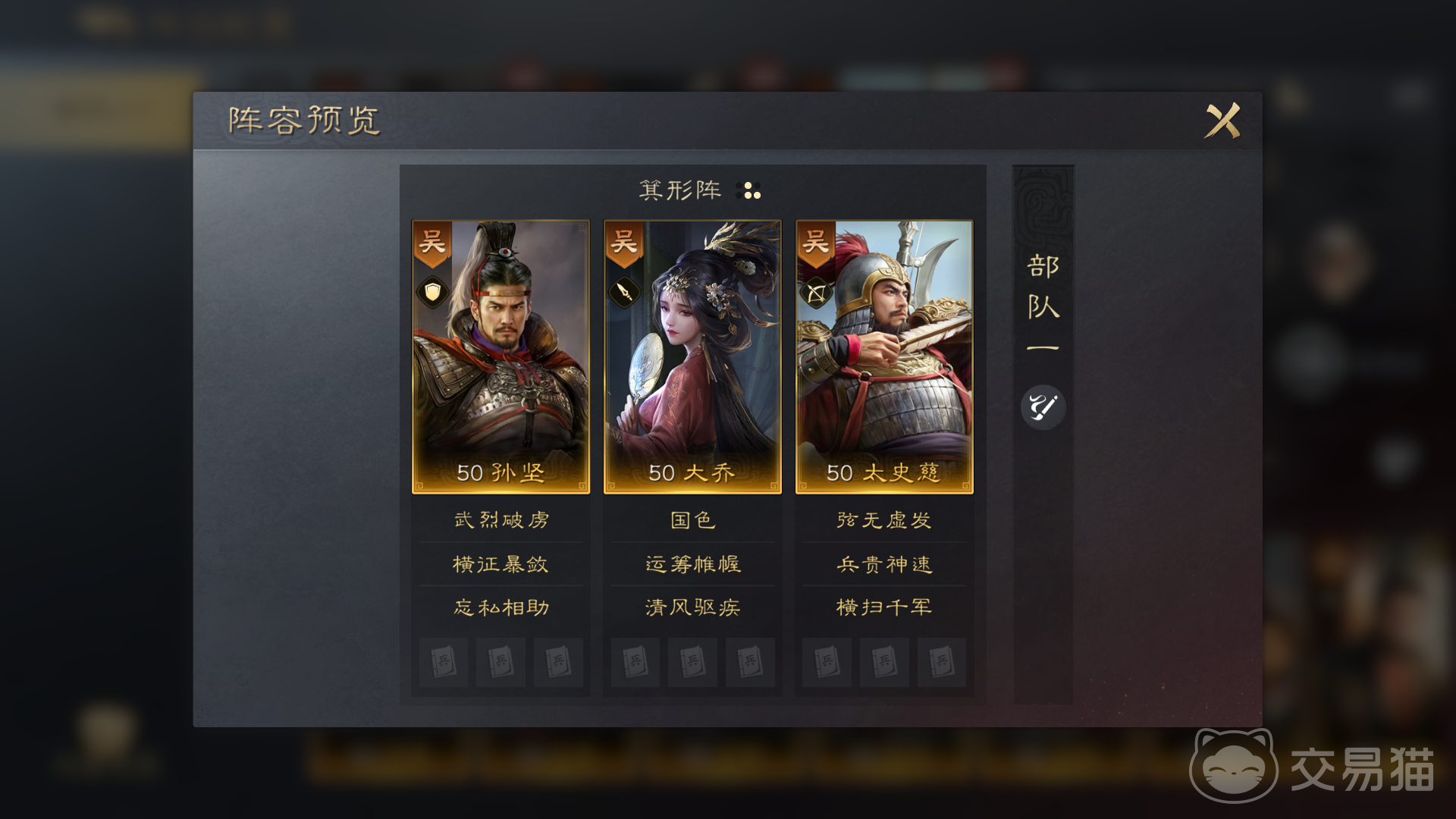Select the 运筹帷幄 skill
The height and width of the screenshot is (819, 1456).
pyautogui.click(x=693, y=564)
